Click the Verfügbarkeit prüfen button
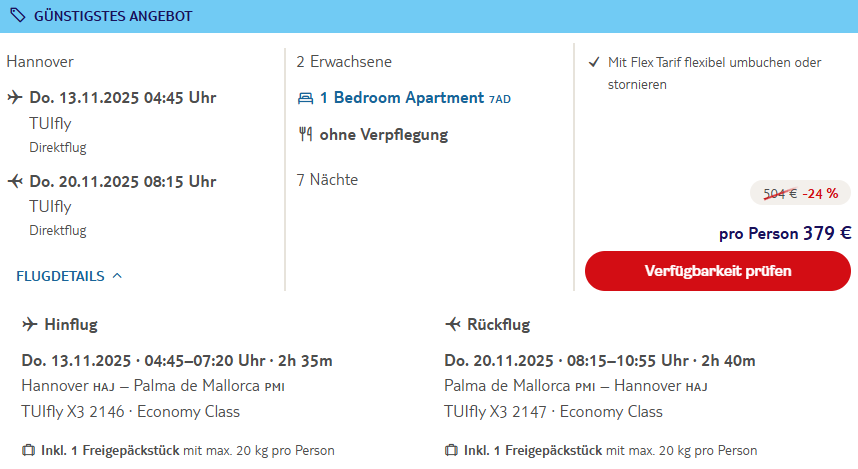Screen dimensions: 858x469 click(x=717, y=271)
